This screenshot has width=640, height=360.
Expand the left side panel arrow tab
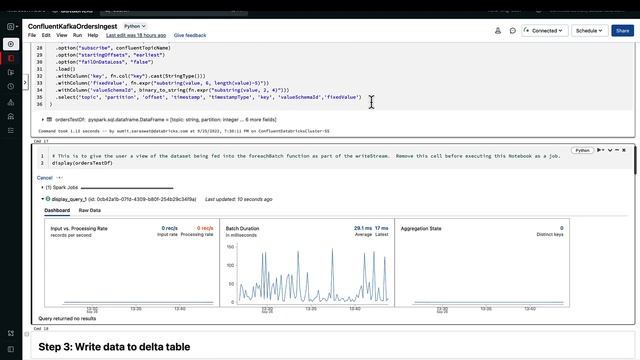[x=25, y=82]
